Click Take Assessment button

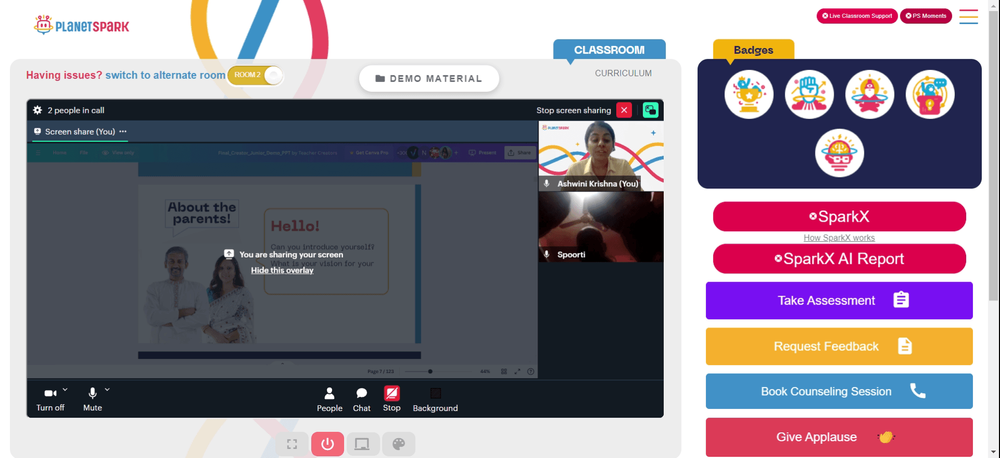[839, 300]
